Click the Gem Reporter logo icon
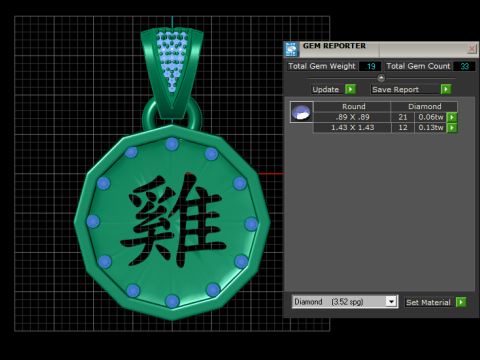 tap(291, 49)
